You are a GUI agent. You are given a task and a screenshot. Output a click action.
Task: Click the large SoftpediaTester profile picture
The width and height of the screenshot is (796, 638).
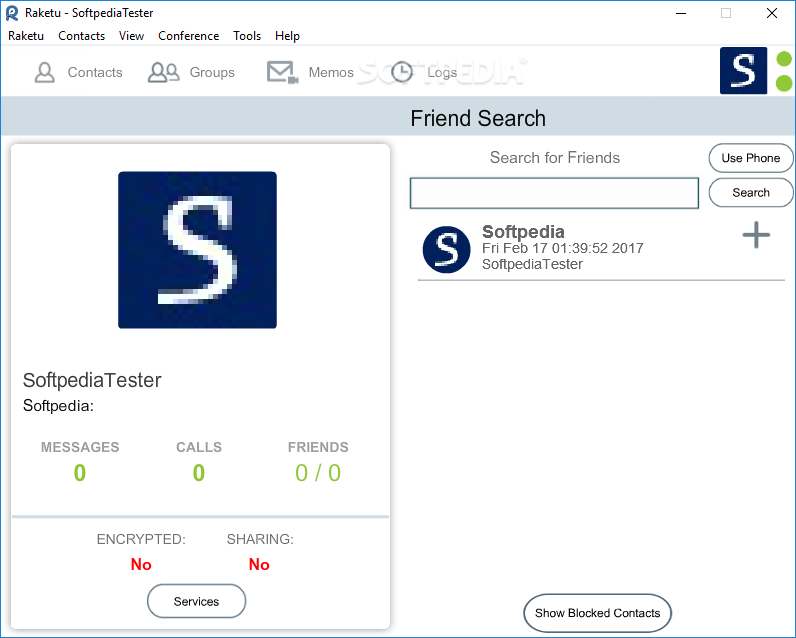(197, 250)
